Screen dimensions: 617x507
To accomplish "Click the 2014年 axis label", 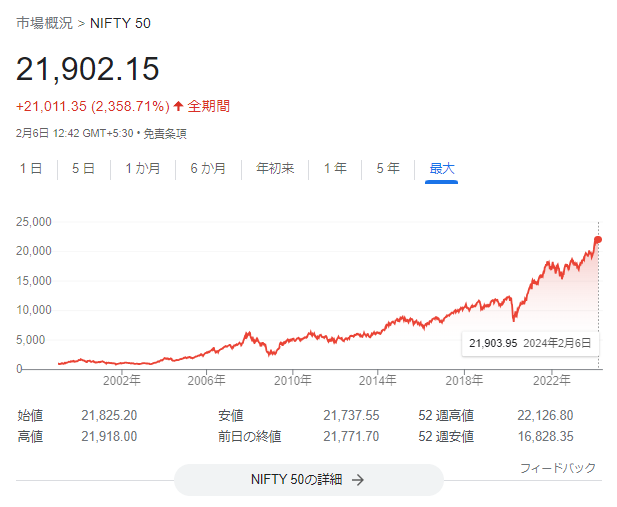I will click(x=378, y=381).
